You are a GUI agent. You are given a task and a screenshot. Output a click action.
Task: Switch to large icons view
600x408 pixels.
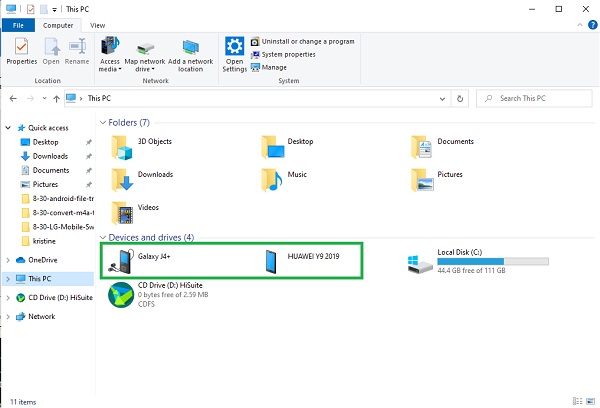(590, 401)
